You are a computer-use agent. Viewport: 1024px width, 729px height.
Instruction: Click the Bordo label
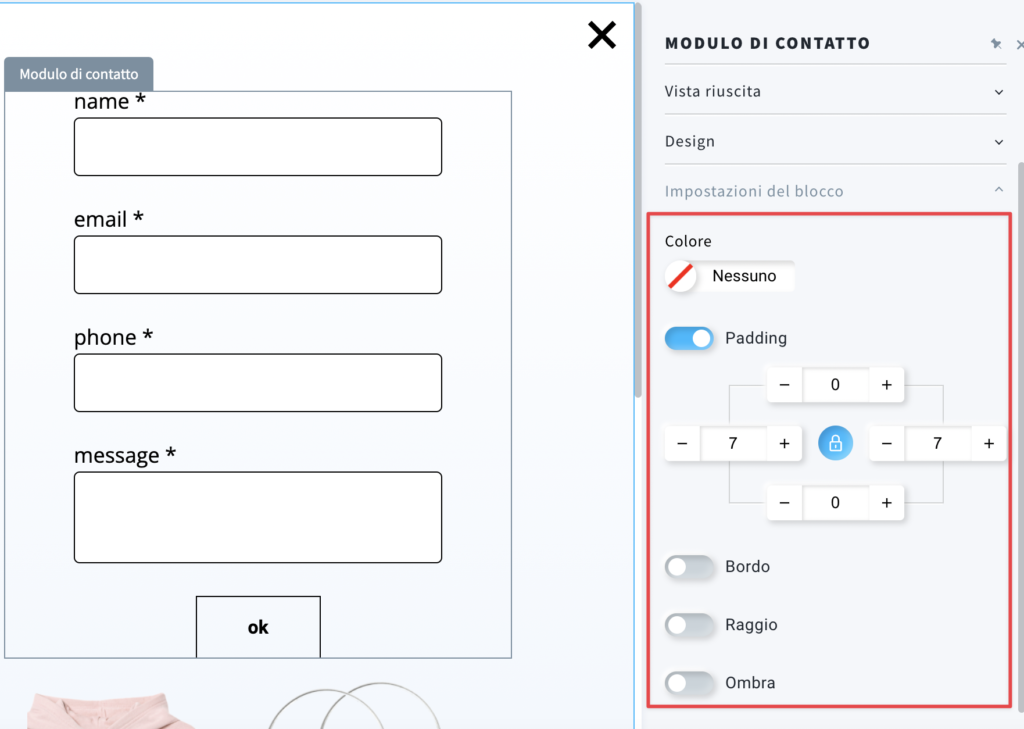[x=748, y=566]
